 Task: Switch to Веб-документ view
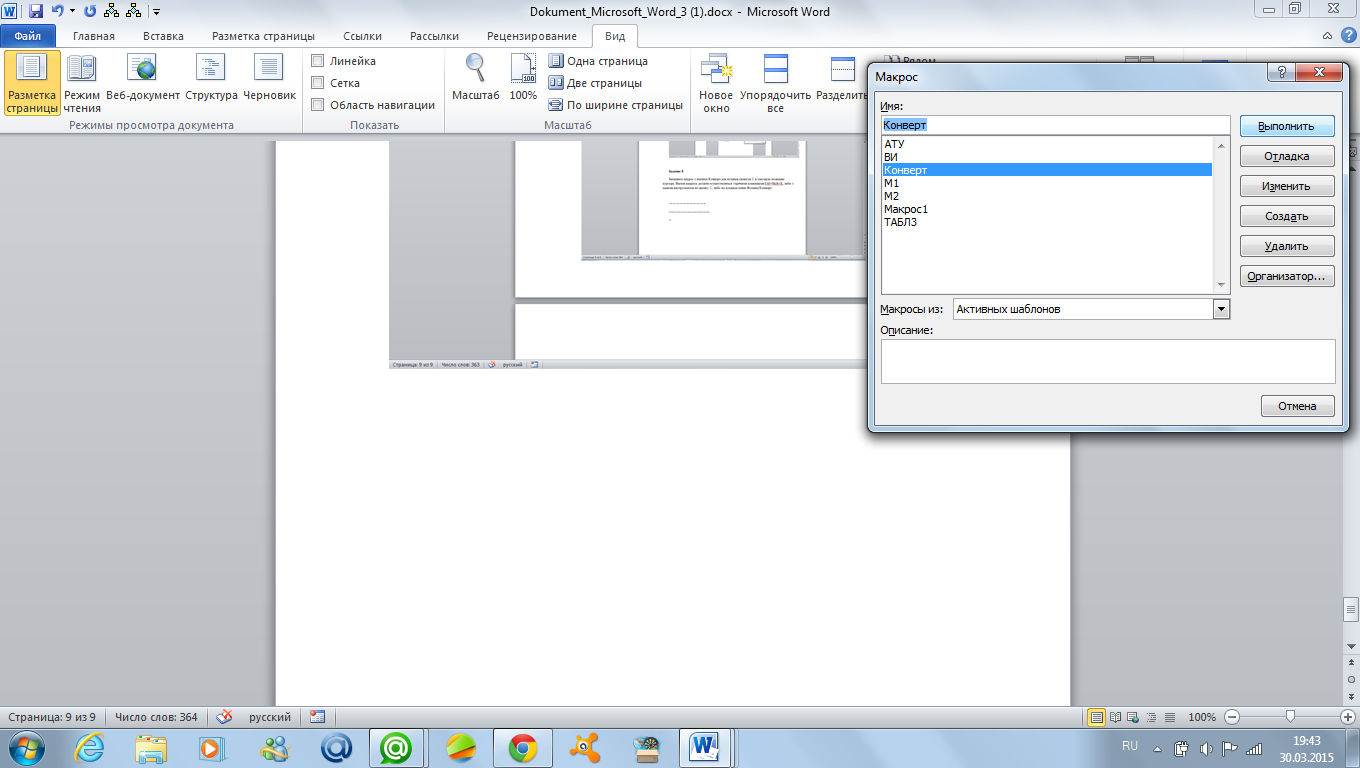[x=143, y=78]
